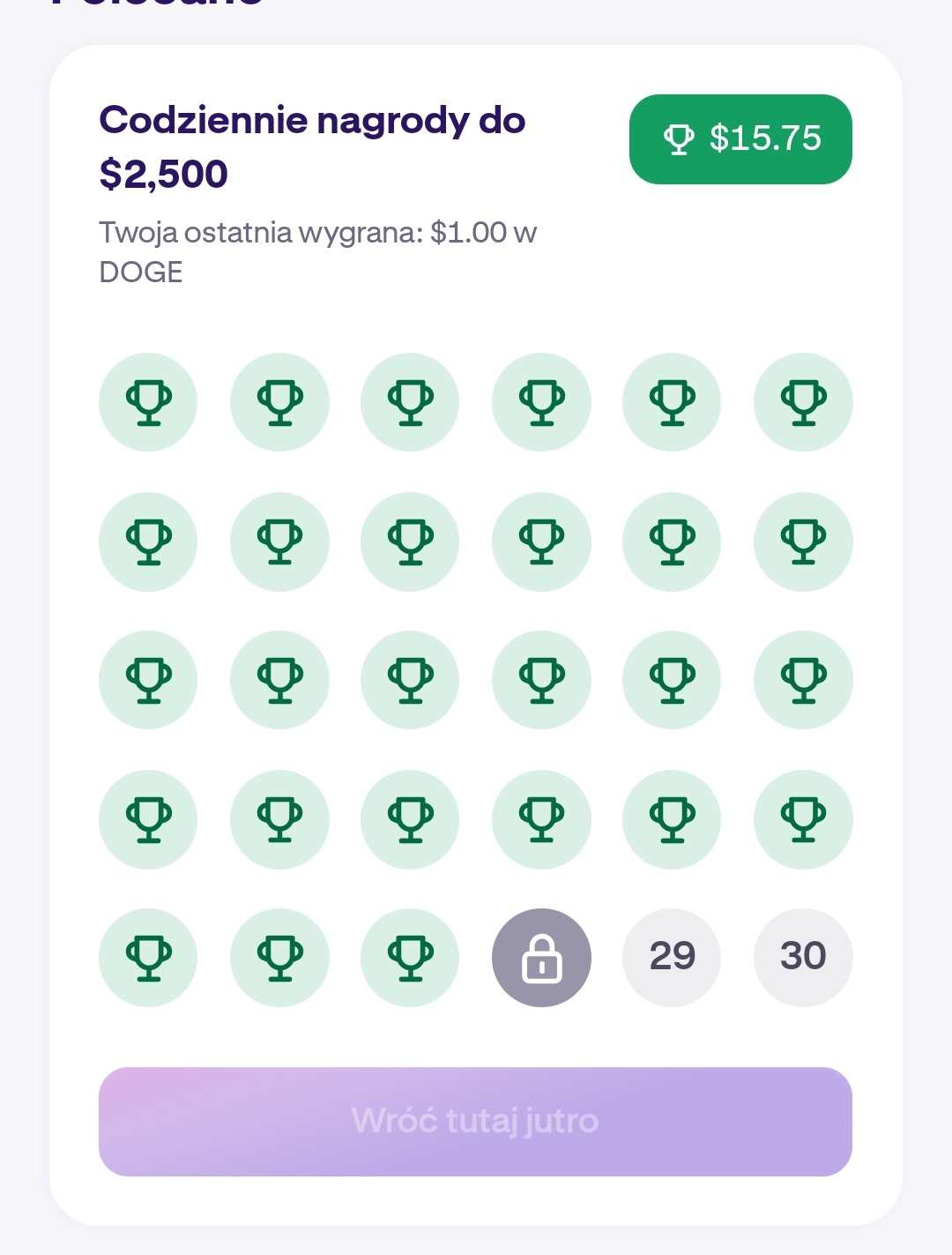Open the $15.75 rewards balance button

point(740,139)
